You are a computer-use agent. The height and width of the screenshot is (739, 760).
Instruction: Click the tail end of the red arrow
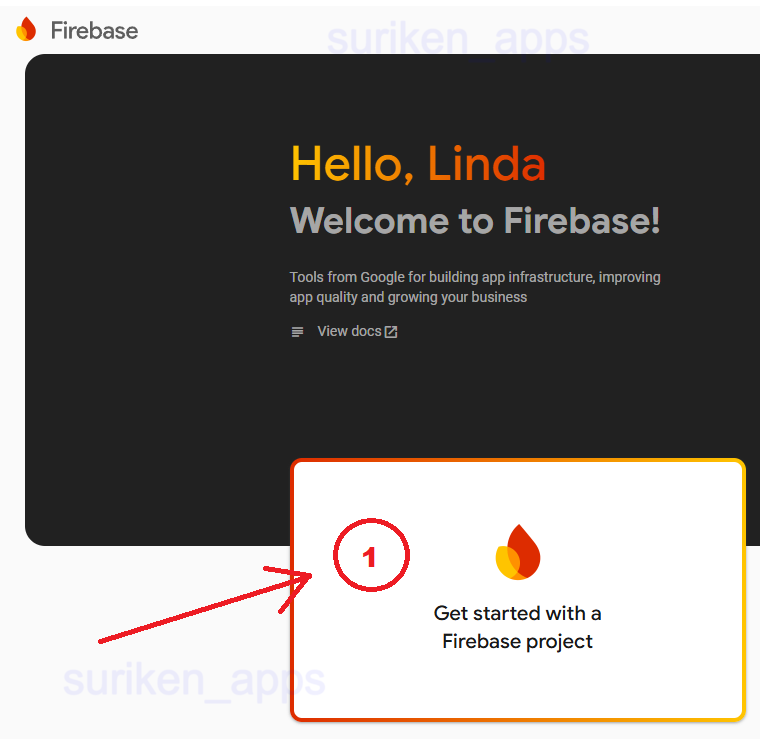pyautogui.click(x=102, y=639)
